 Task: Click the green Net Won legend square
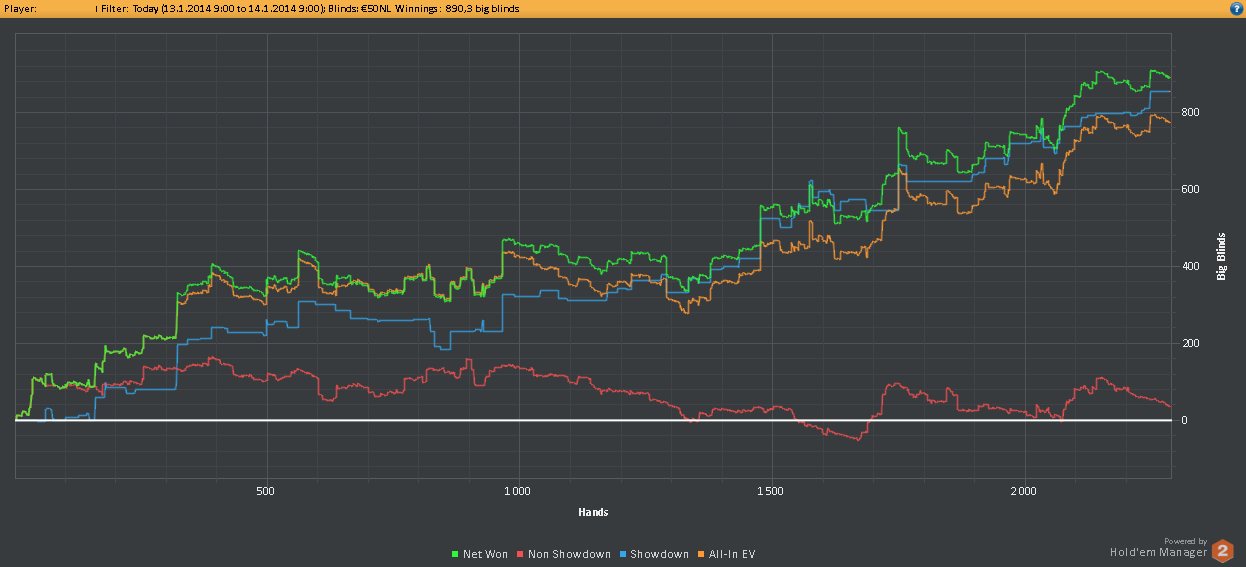click(x=455, y=554)
